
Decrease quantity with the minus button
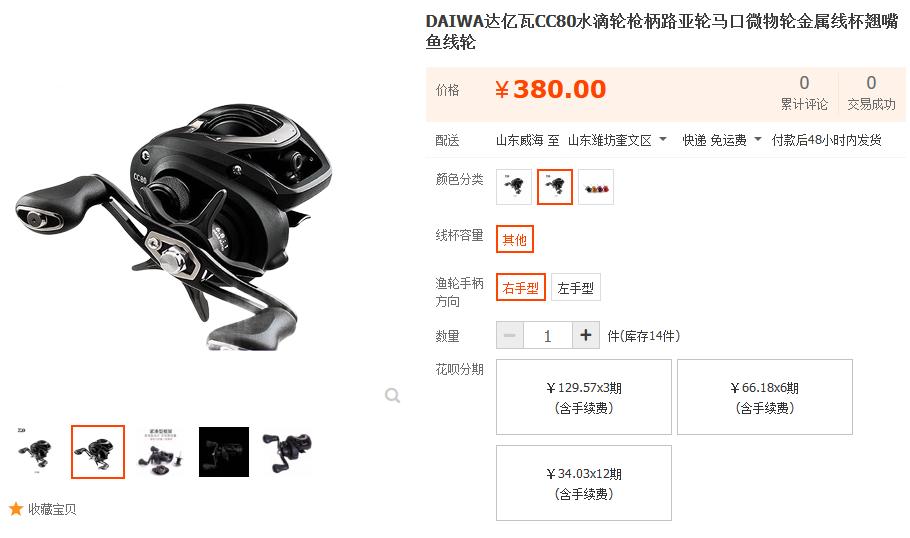[x=510, y=335]
